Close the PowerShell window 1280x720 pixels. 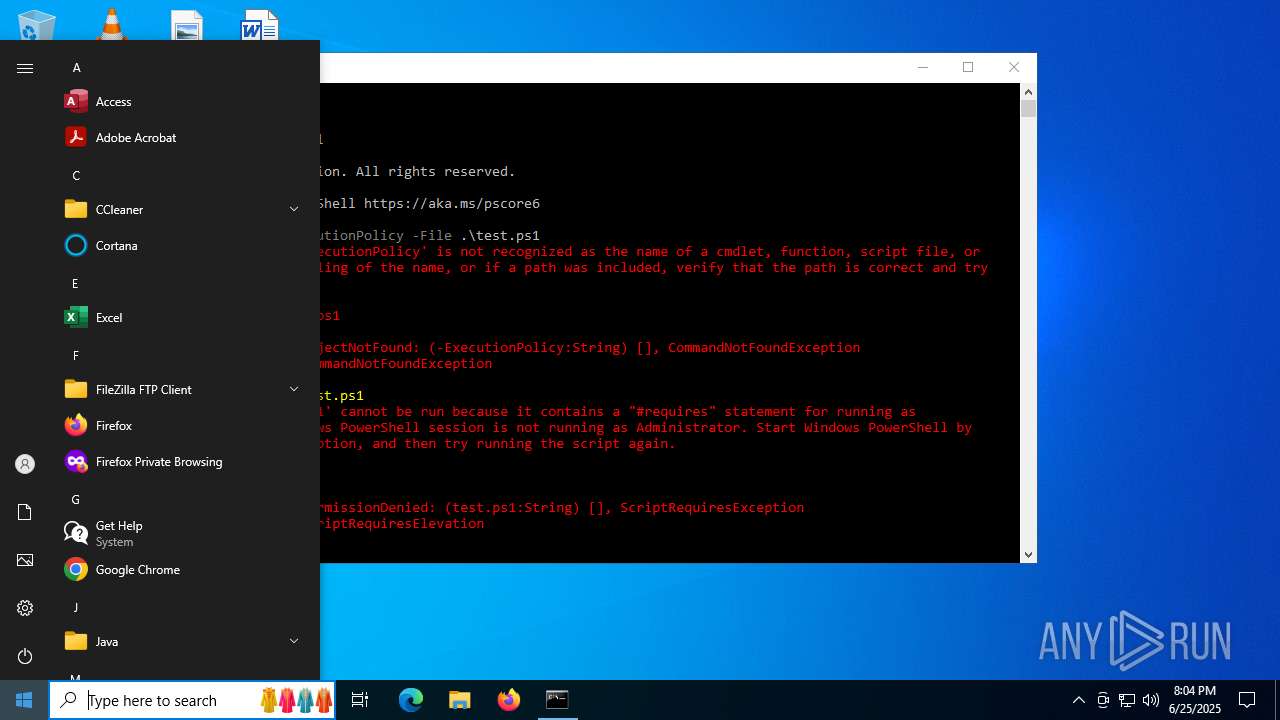click(x=1014, y=67)
